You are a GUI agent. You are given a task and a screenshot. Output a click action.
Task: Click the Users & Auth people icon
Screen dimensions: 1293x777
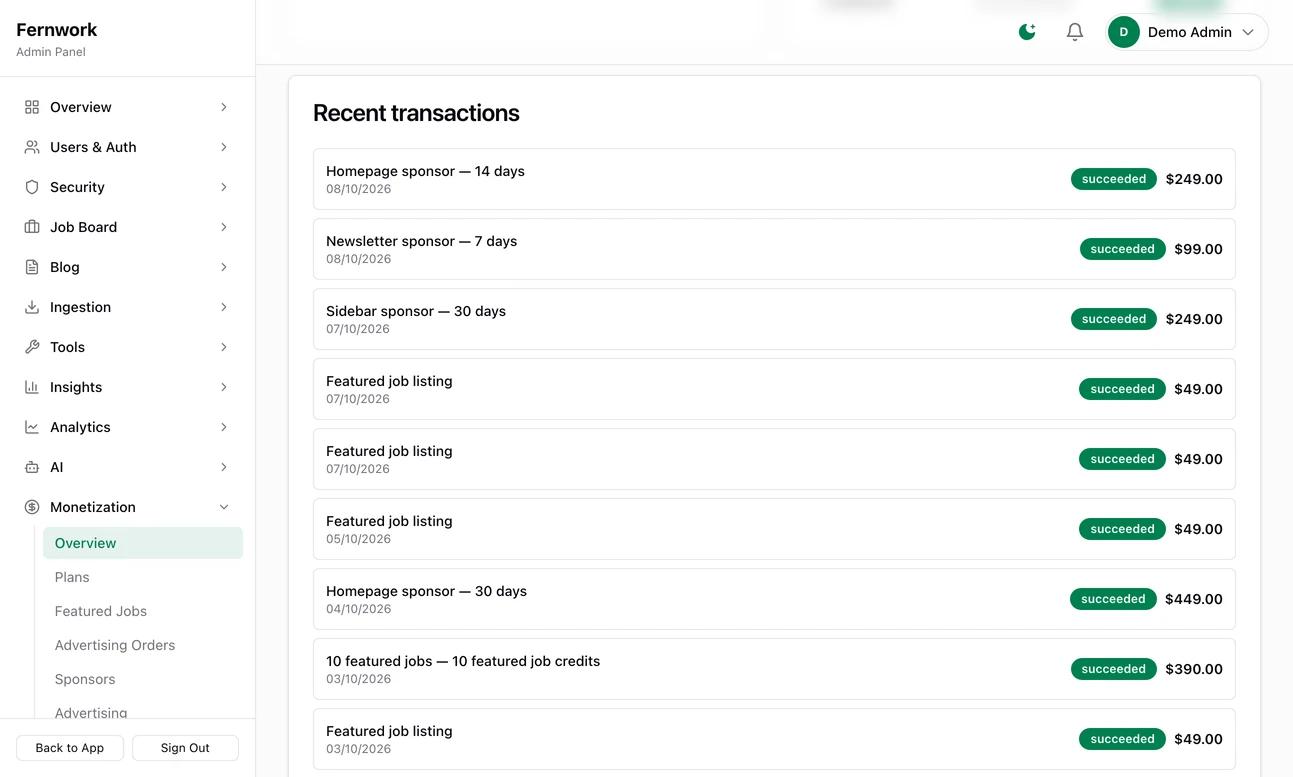tap(32, 147)
